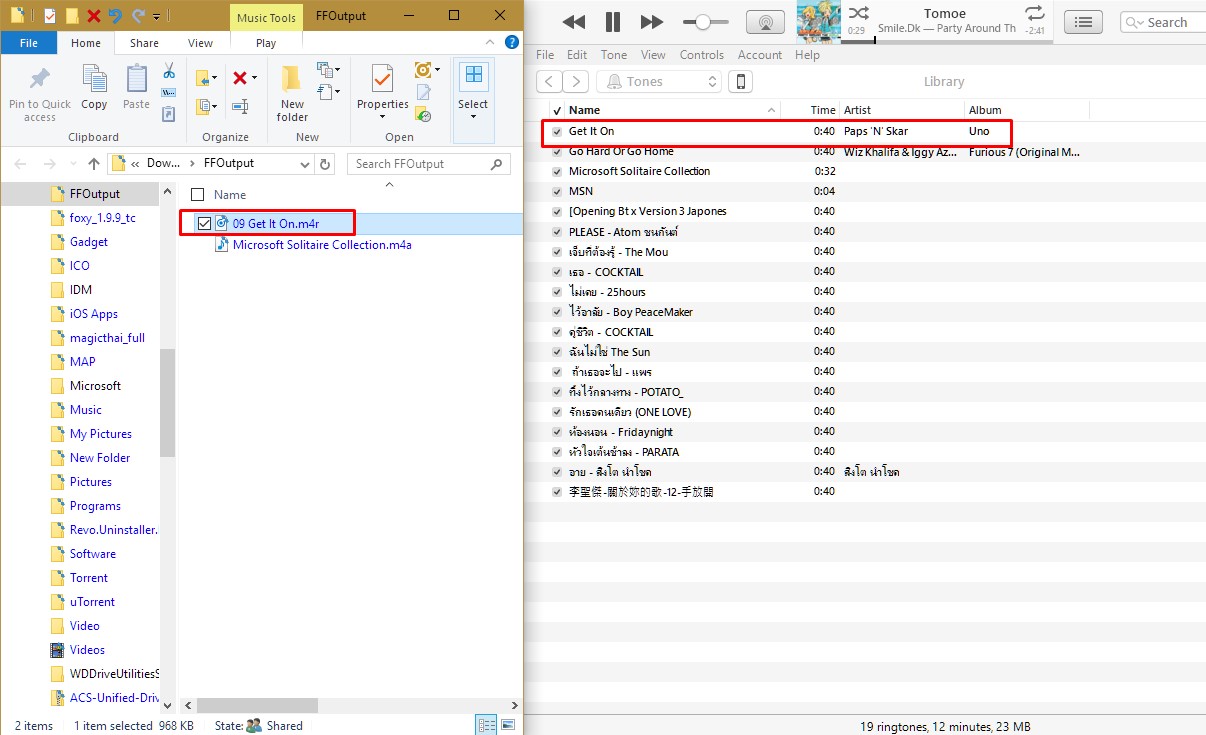Toggle shuffle icon in iTunes player
Screen dimensions: 1206x735
pyautogui.click(x=858, y=13)
